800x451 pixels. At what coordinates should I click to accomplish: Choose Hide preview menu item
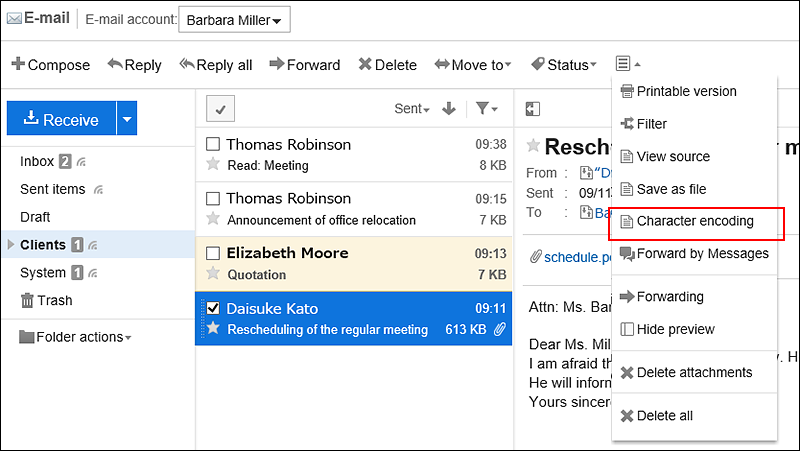point(694,330)
